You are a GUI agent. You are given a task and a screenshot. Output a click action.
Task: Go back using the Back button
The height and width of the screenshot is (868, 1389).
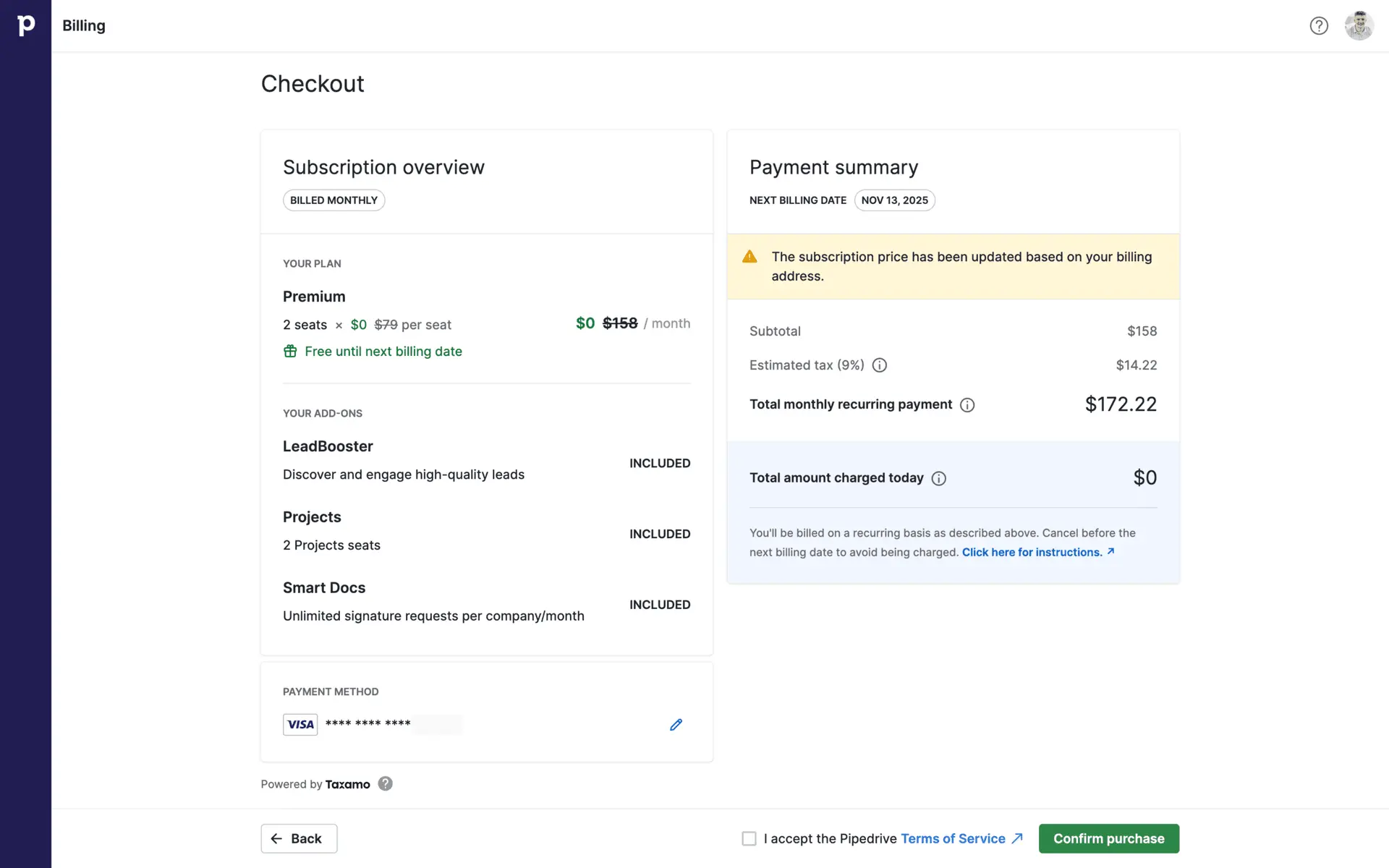pyautogui.click(x=299, y=838)
